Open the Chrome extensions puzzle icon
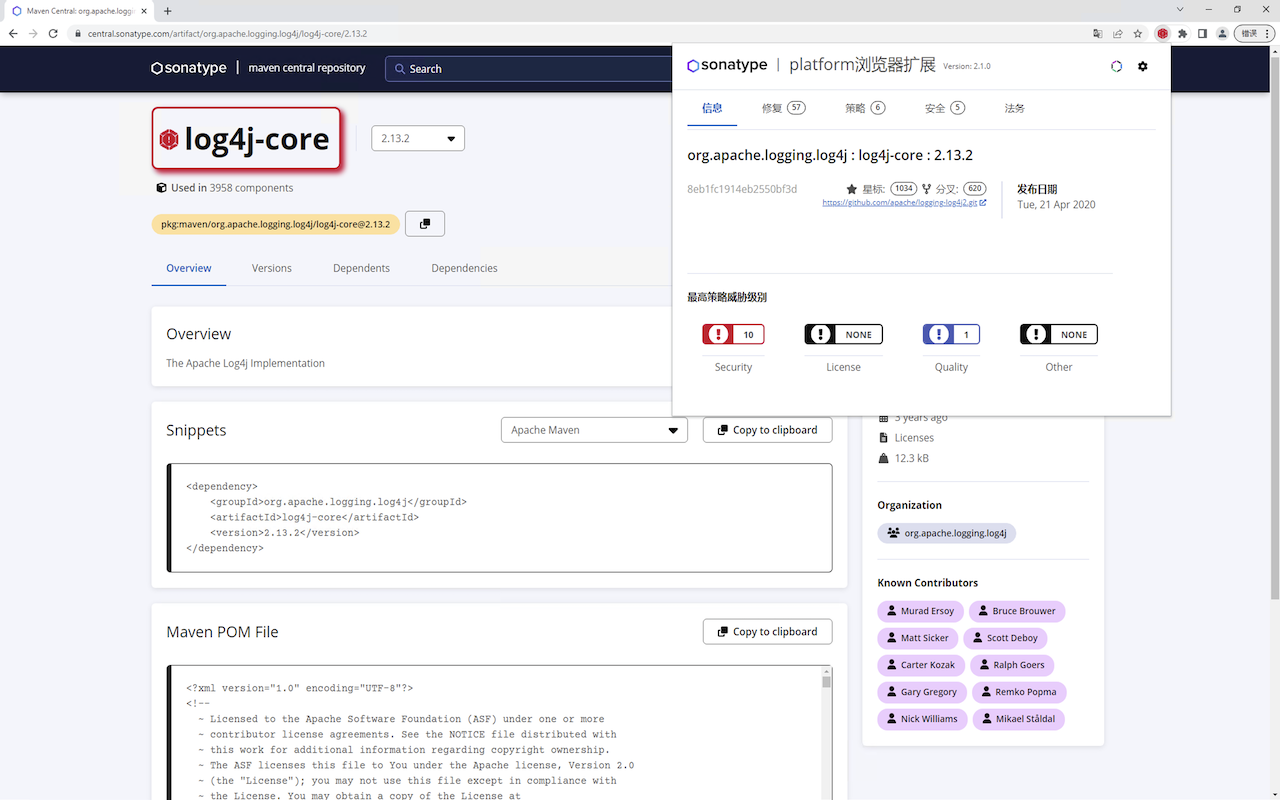 [x=1182, y=33]
